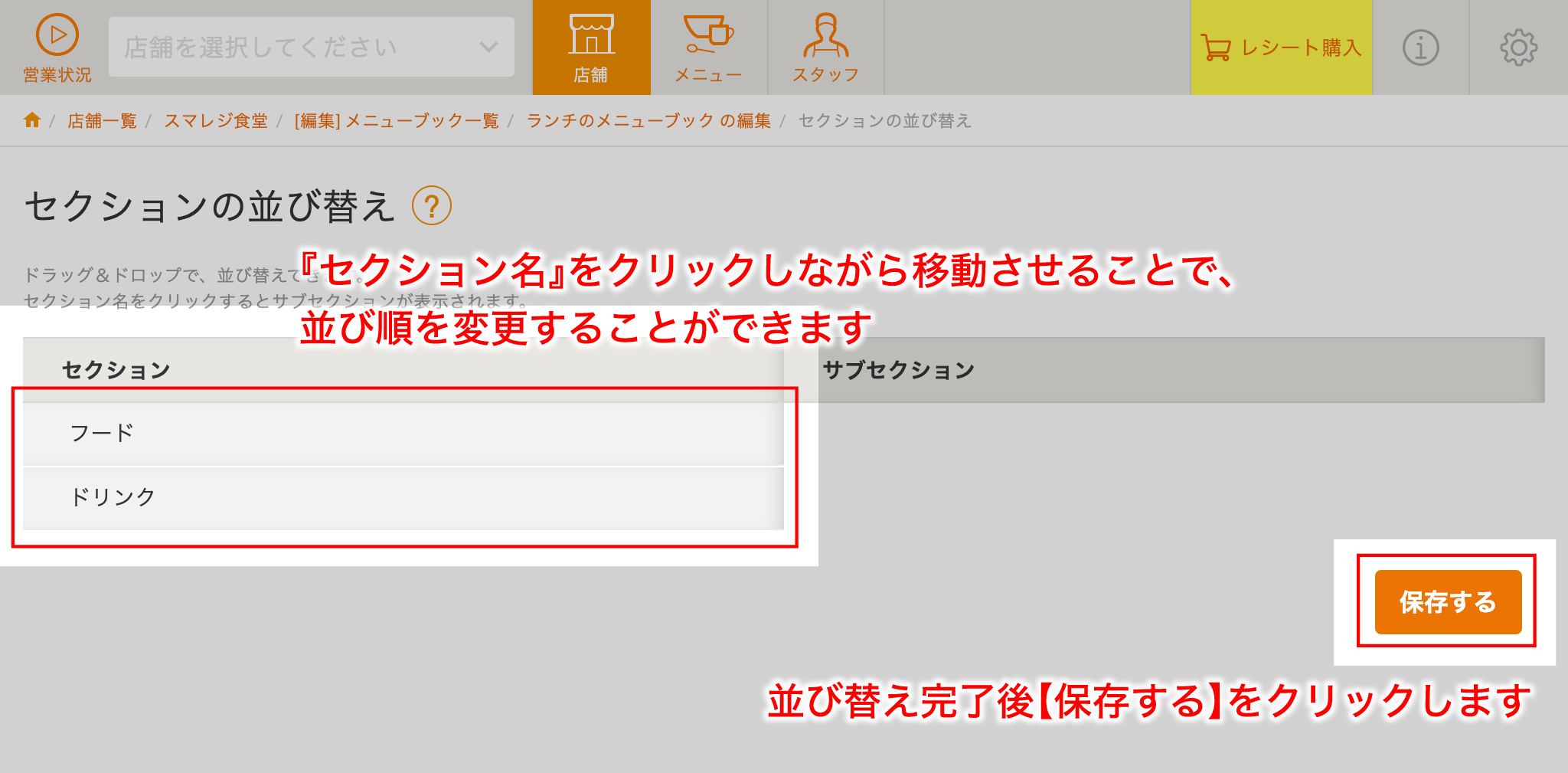Click the help question mark icon

pyautogui.click(x=432, y=206)
